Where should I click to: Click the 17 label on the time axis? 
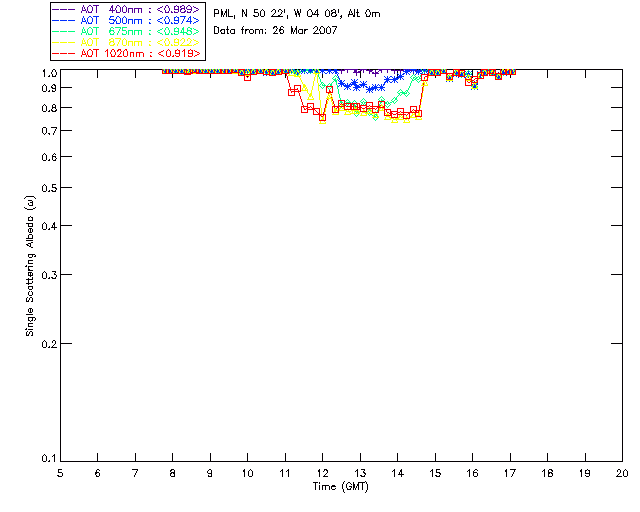(x=510, y=473)
